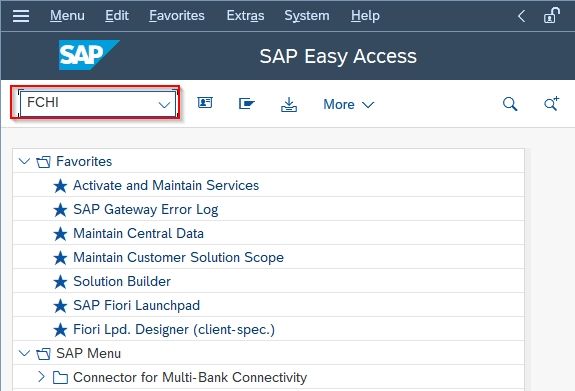The image size is (575, 391).
Task: Open the Extras menu
Action: point(245,16)
